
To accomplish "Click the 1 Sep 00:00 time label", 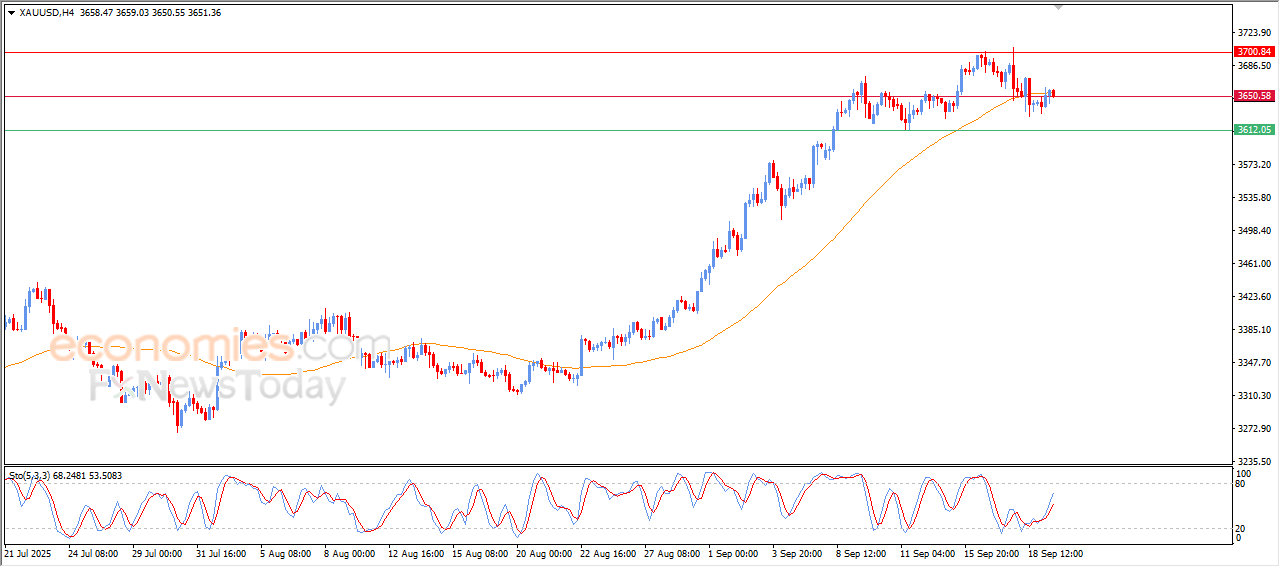I will (734, 553).
